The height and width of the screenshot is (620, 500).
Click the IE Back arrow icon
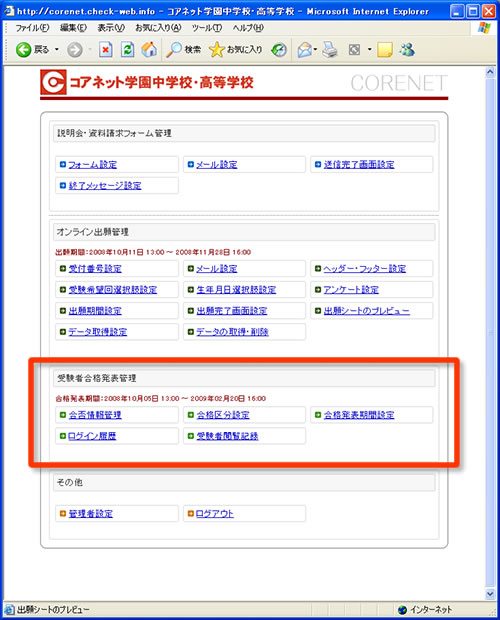[x=23, y=50]
